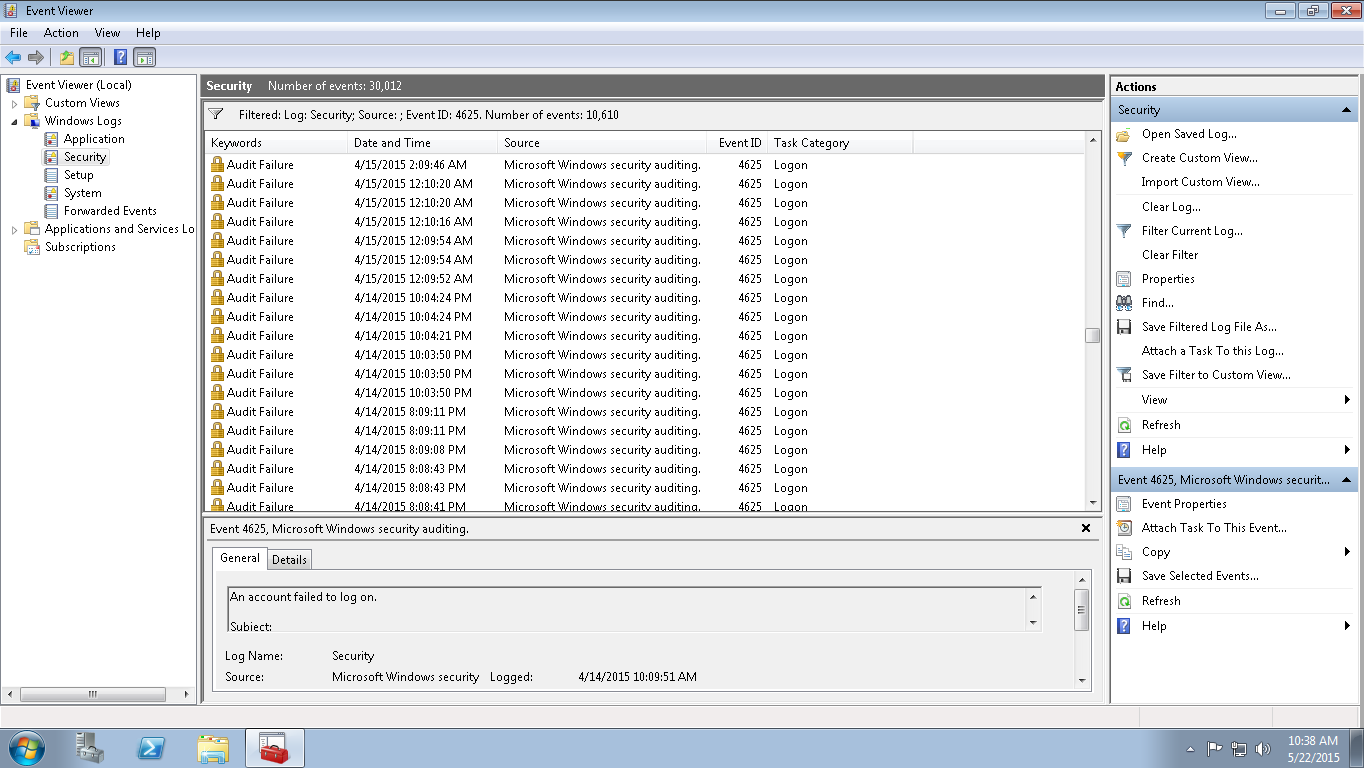Click Clear Filter action

click(x=1170, y=255)
